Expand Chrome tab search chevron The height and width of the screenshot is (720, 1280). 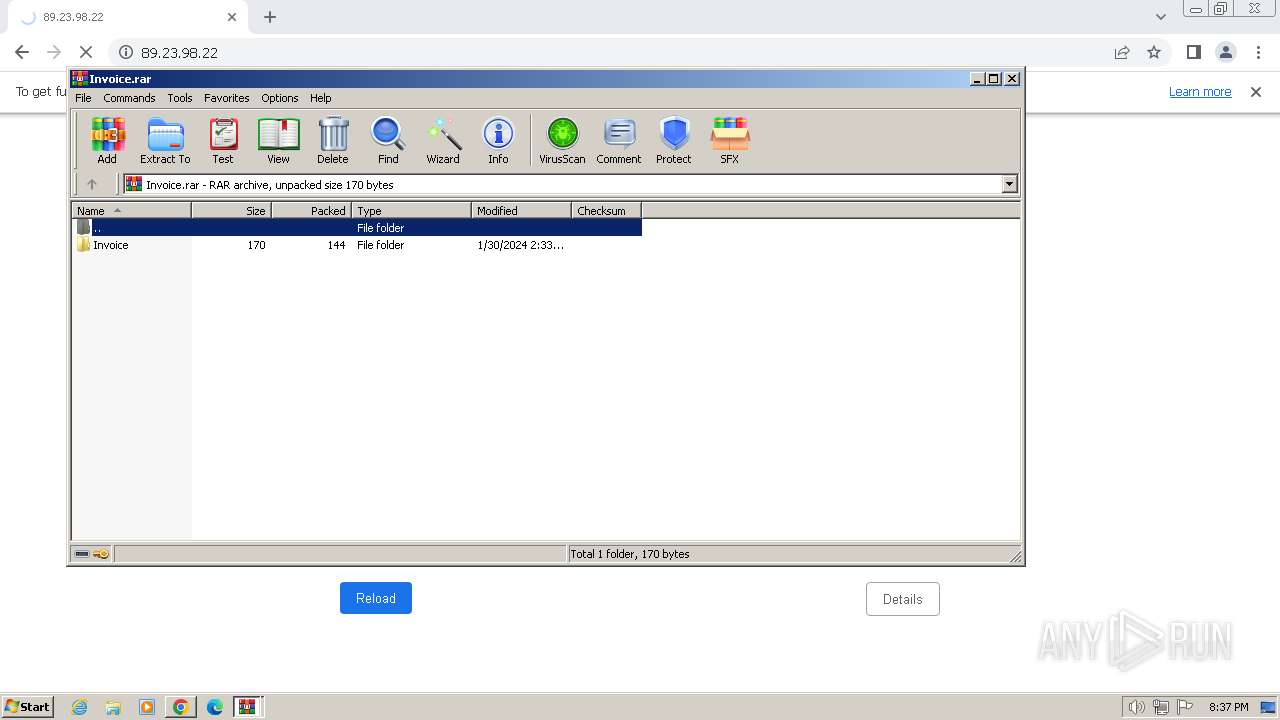1160,16
